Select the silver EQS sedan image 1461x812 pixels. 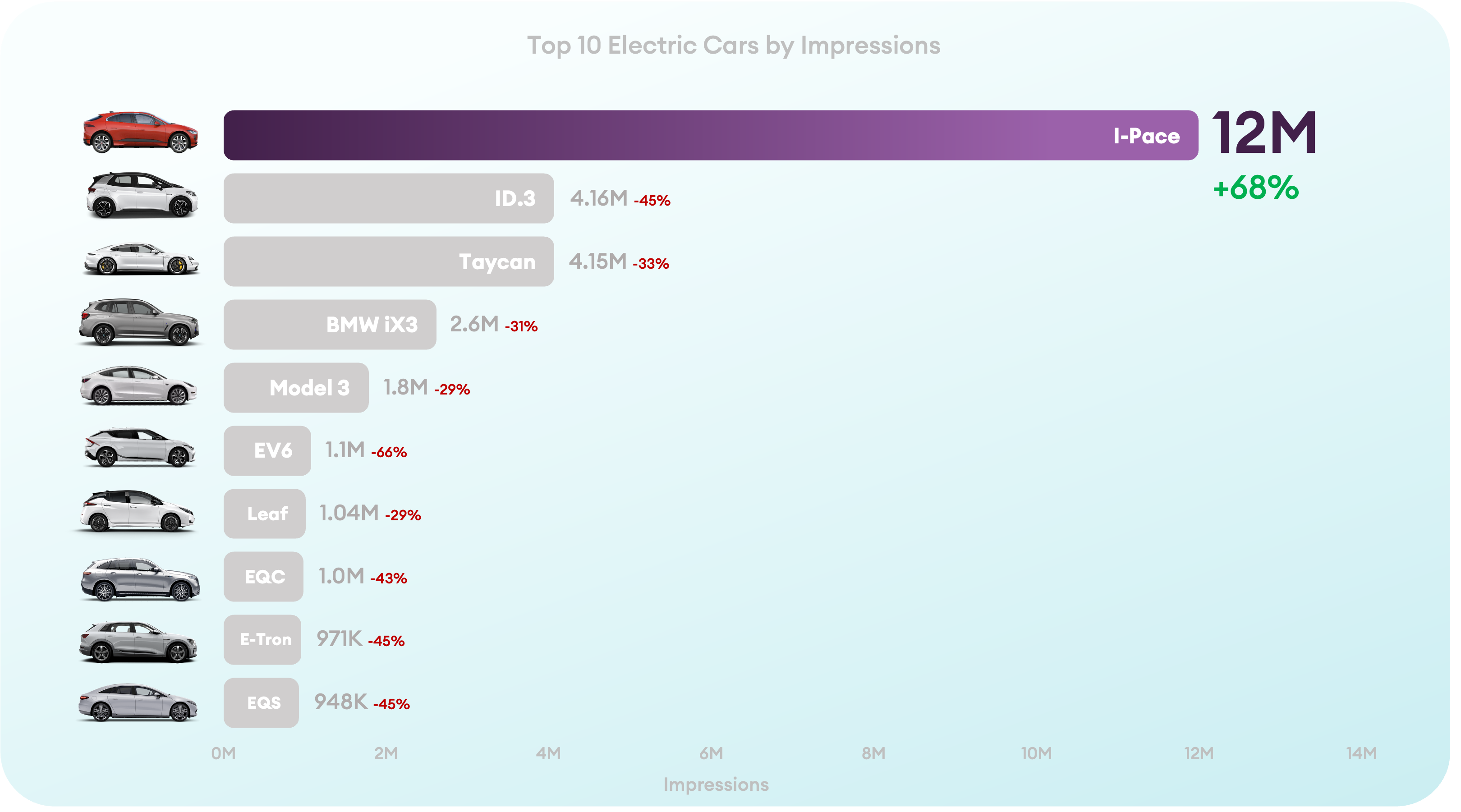click(x=138, y=704)
